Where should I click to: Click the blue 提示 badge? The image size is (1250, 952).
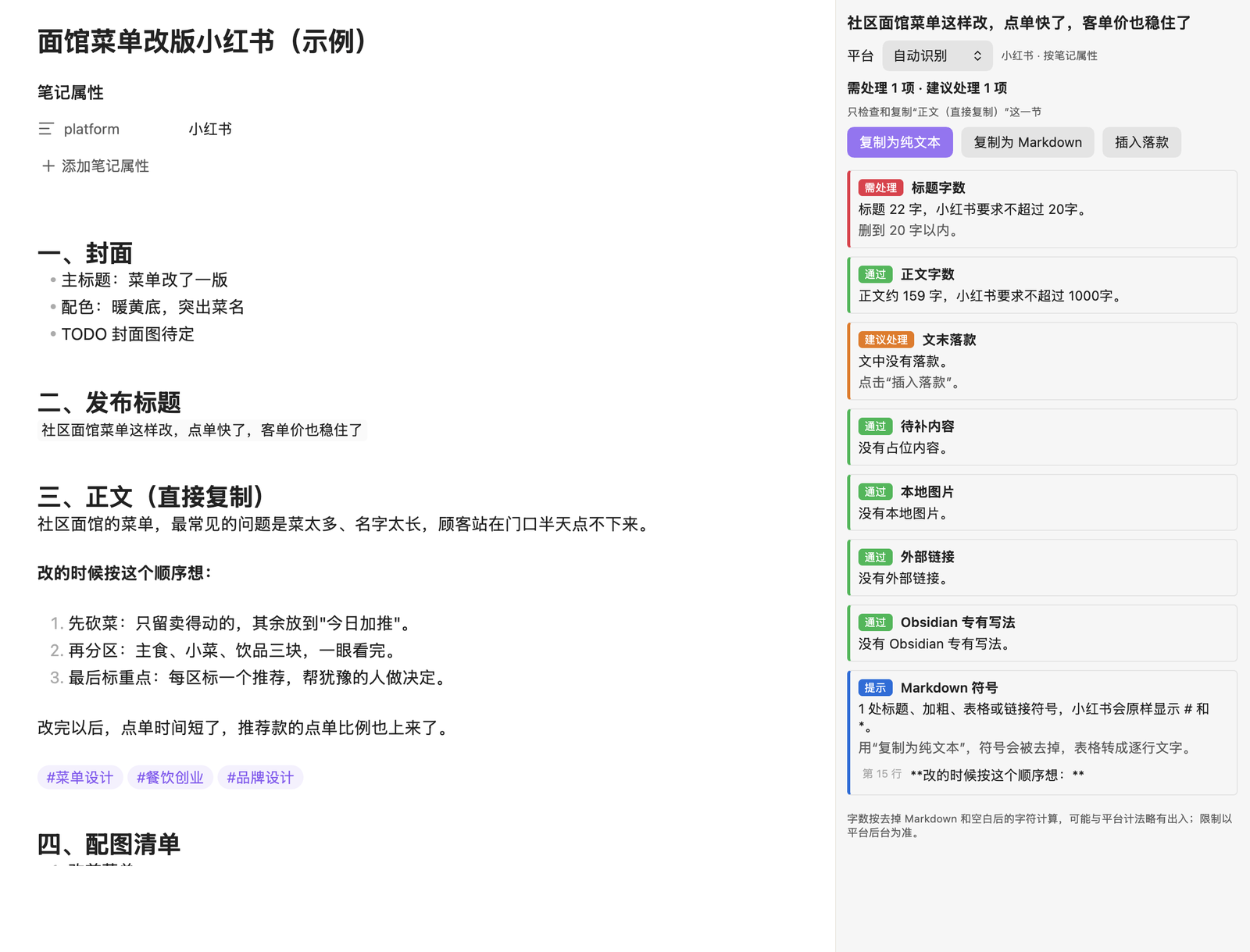875,688
